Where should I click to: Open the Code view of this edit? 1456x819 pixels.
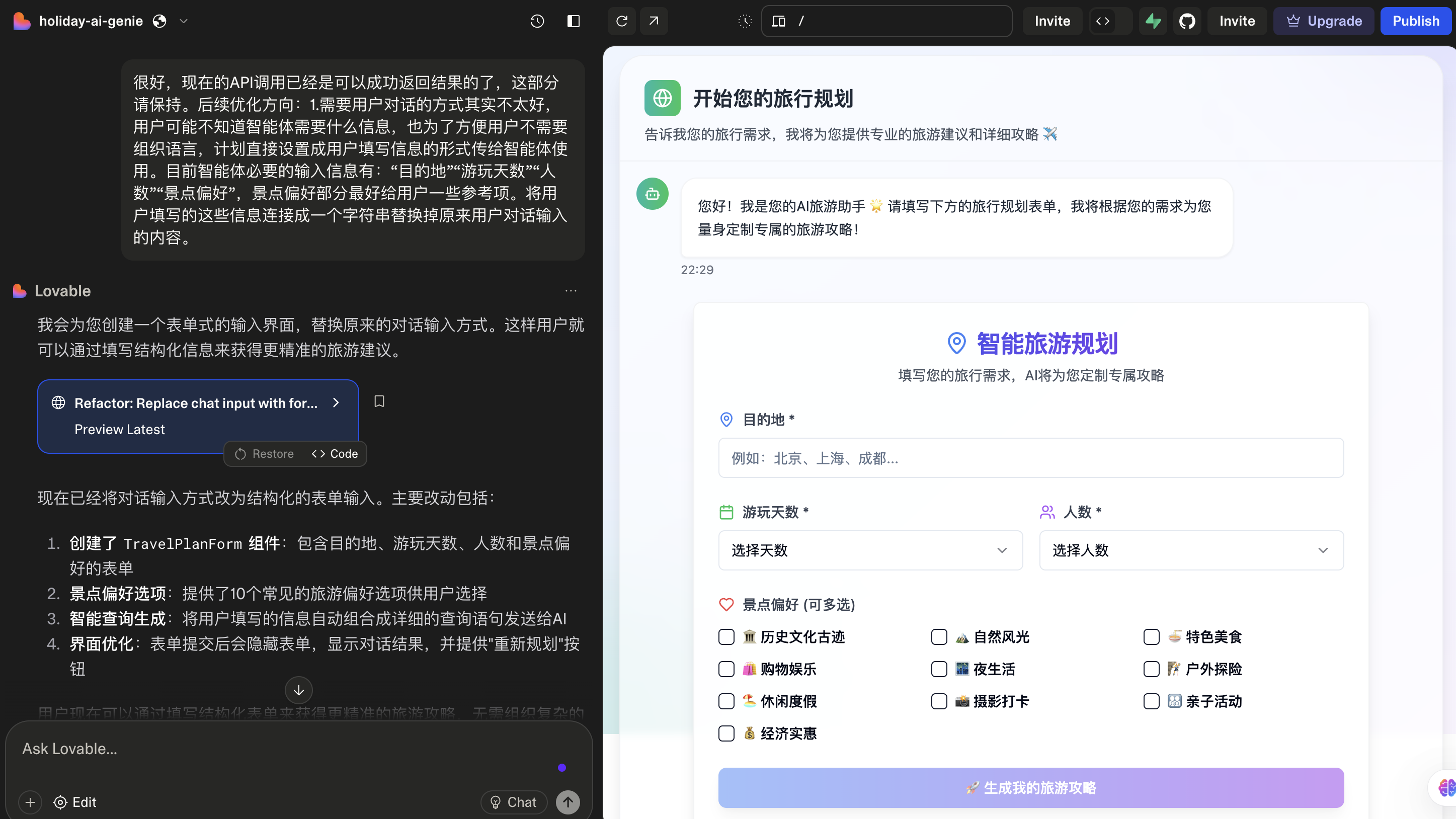coord(335,454)
